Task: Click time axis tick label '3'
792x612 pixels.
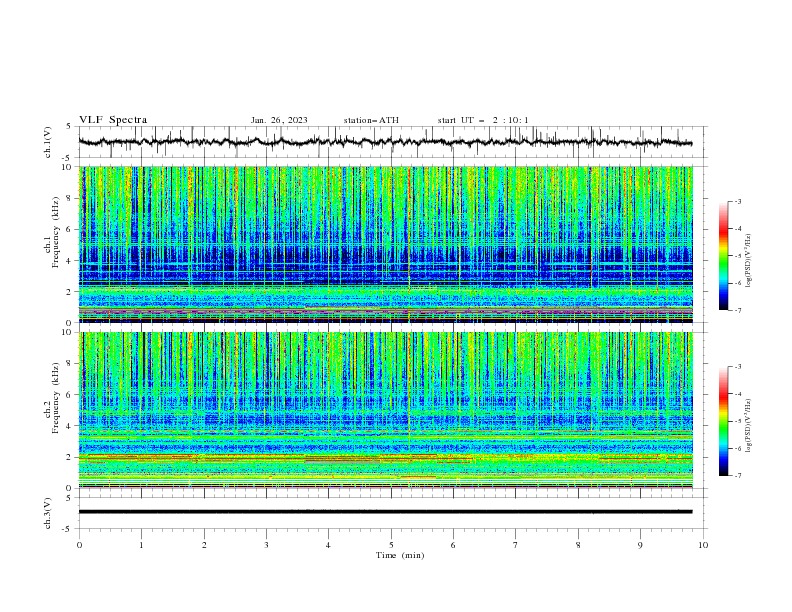Action: click(x=266, y=545)
